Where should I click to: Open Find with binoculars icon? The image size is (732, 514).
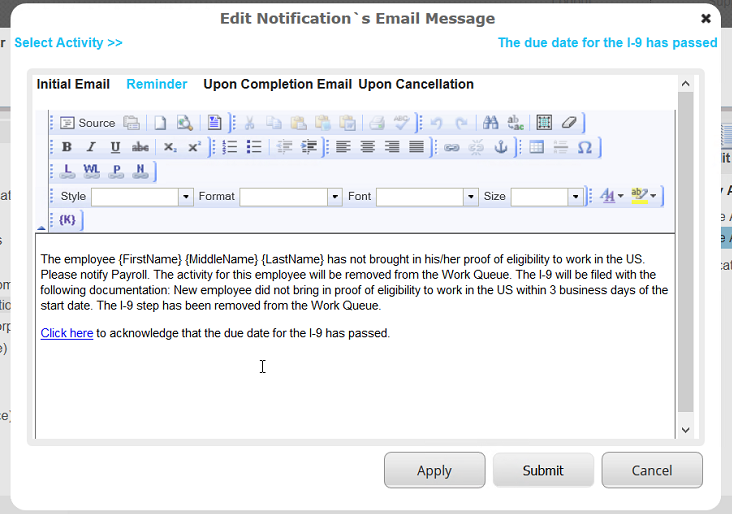pyautogui.click(x=490, y=123)
